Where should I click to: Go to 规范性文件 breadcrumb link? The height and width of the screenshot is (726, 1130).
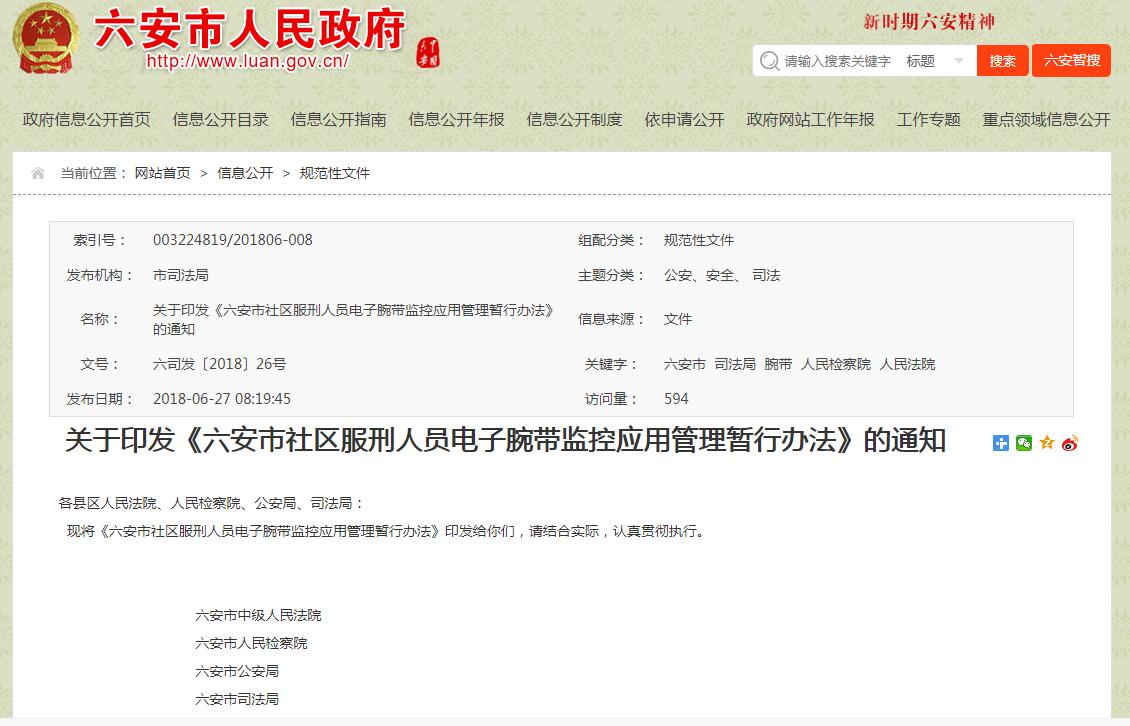pyautogui.click(x=334, y=173)
